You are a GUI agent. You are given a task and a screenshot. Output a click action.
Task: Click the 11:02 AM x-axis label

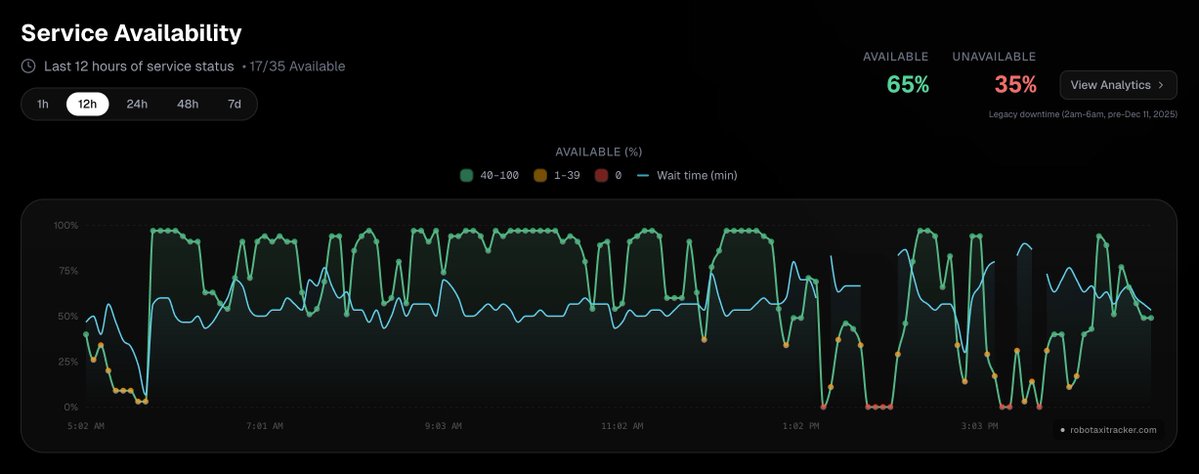point(622,426)
